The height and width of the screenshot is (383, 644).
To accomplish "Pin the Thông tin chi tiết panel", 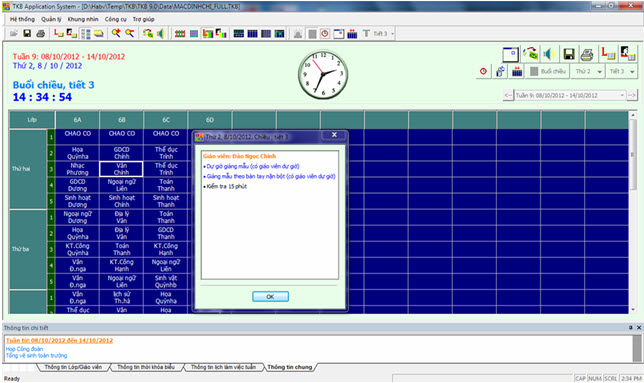I will click(x=631, y=328).
